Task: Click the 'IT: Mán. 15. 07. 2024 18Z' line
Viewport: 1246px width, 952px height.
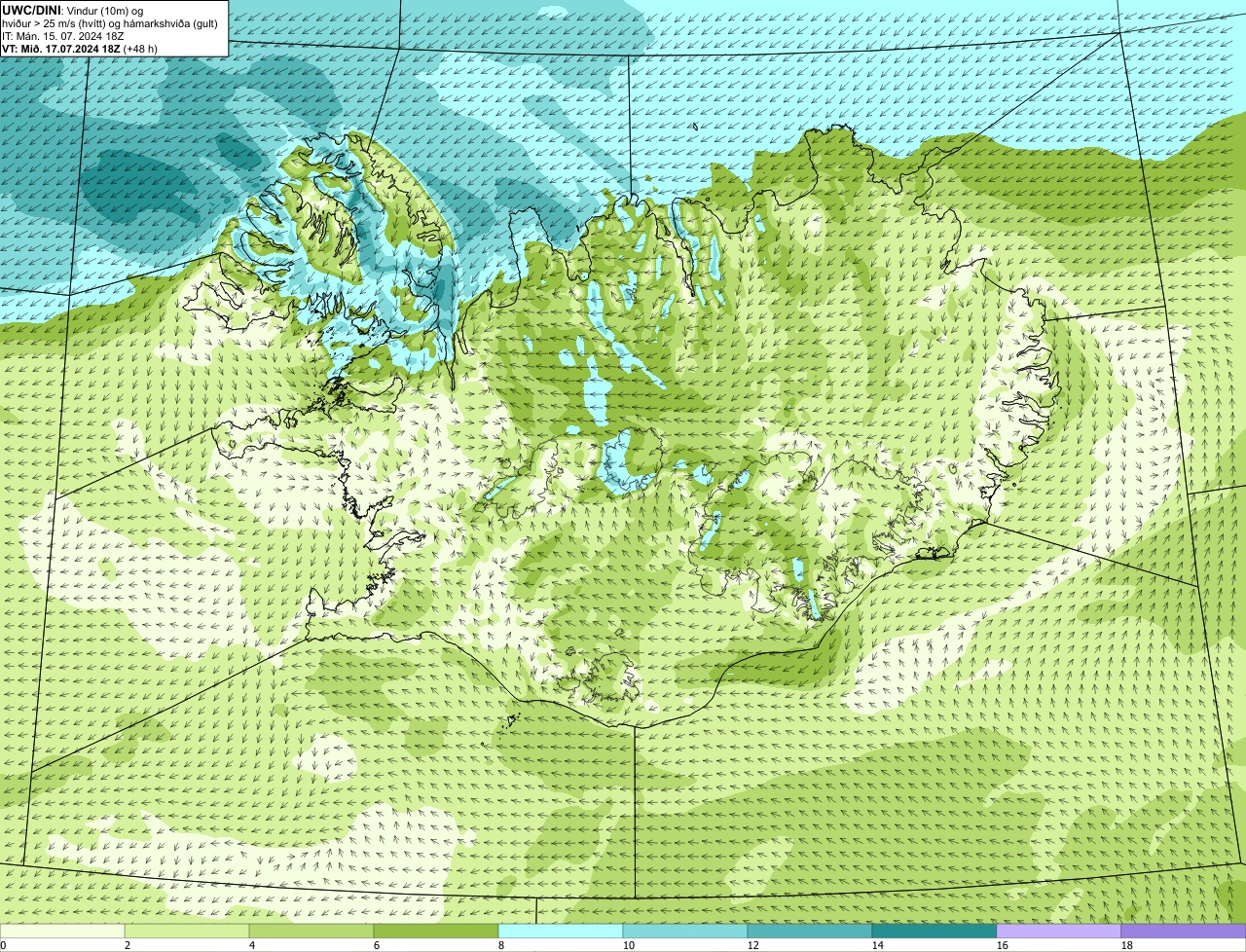Action: [x=63, y=36]
